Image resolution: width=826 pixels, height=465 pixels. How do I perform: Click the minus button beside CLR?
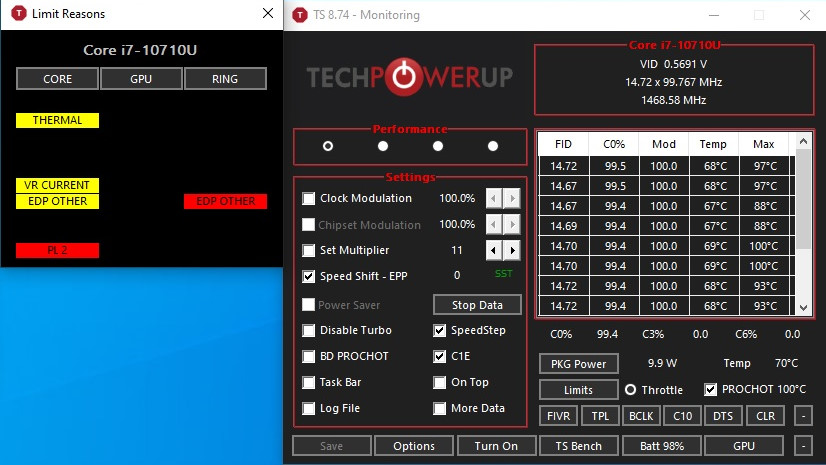coord(803,416)
